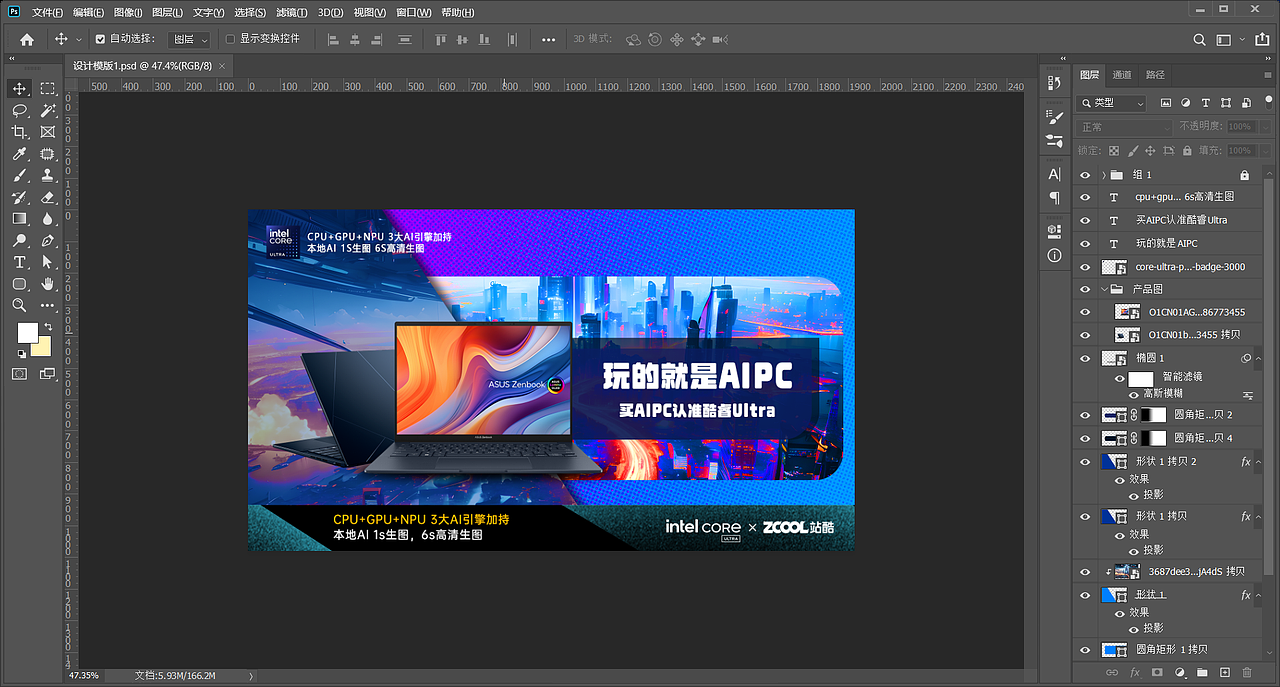Hide the 玩的就是 AIPC text layer
This screenshot has height=687, width=1280.
tap(1085, 243)
